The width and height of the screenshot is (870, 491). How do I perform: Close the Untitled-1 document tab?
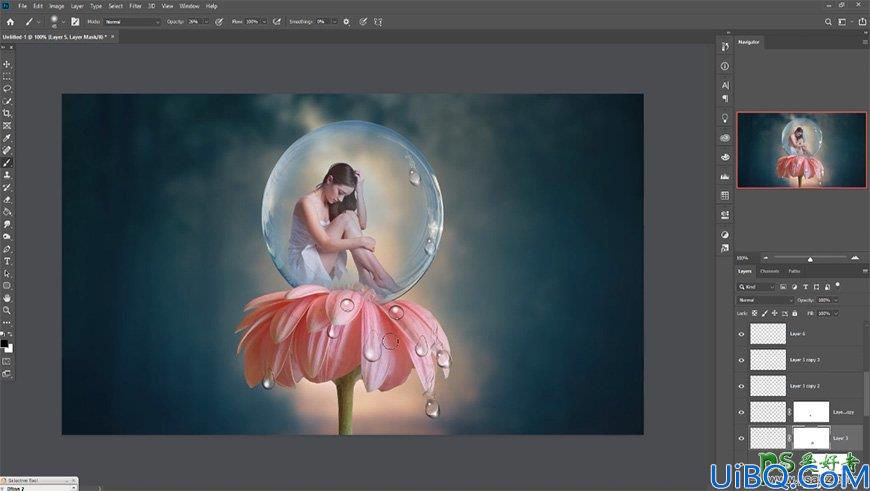point(113,37)
